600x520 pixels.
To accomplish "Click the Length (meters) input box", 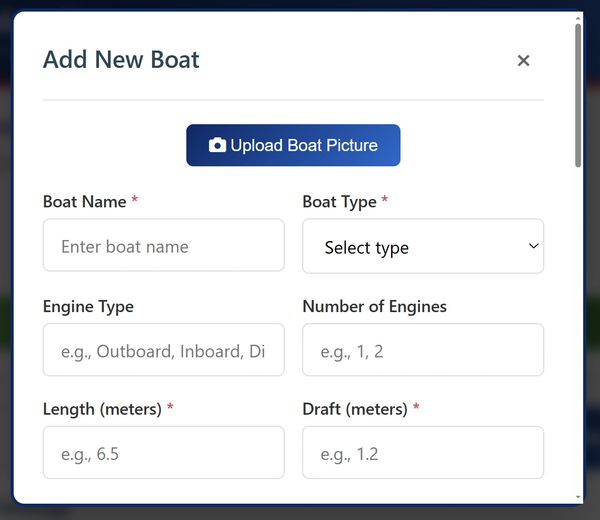I will [163, 454].
